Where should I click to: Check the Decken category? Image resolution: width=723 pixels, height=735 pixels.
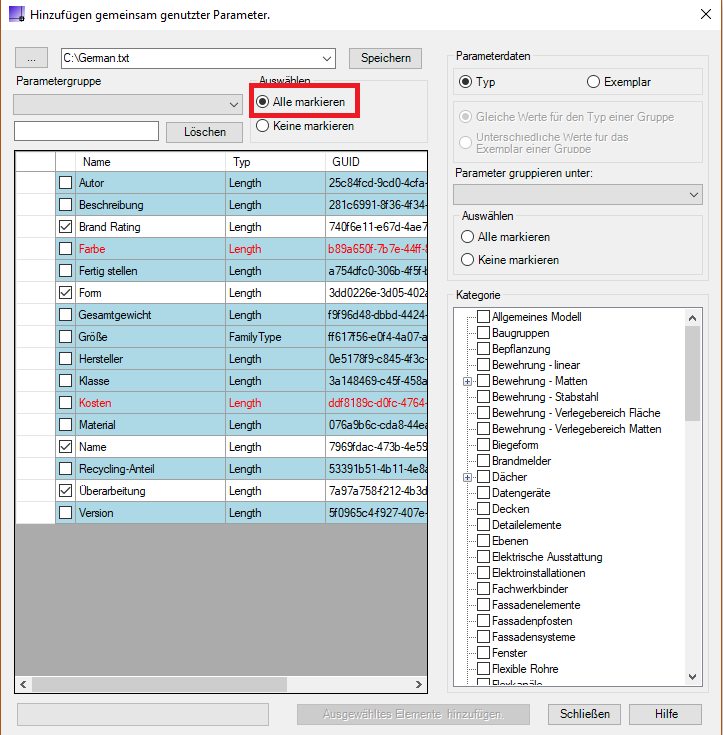pyautogui.click(x=483, y=509)
